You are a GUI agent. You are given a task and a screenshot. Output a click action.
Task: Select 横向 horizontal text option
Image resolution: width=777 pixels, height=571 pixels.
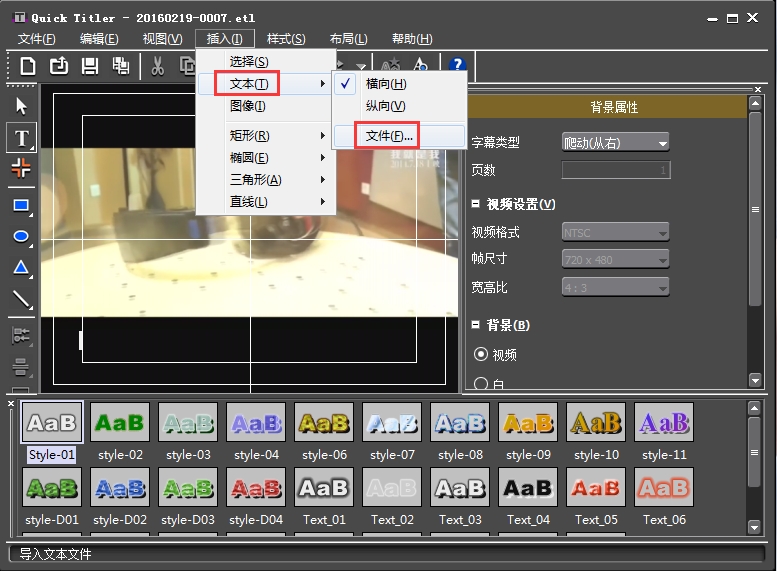(x=386, y=84)
